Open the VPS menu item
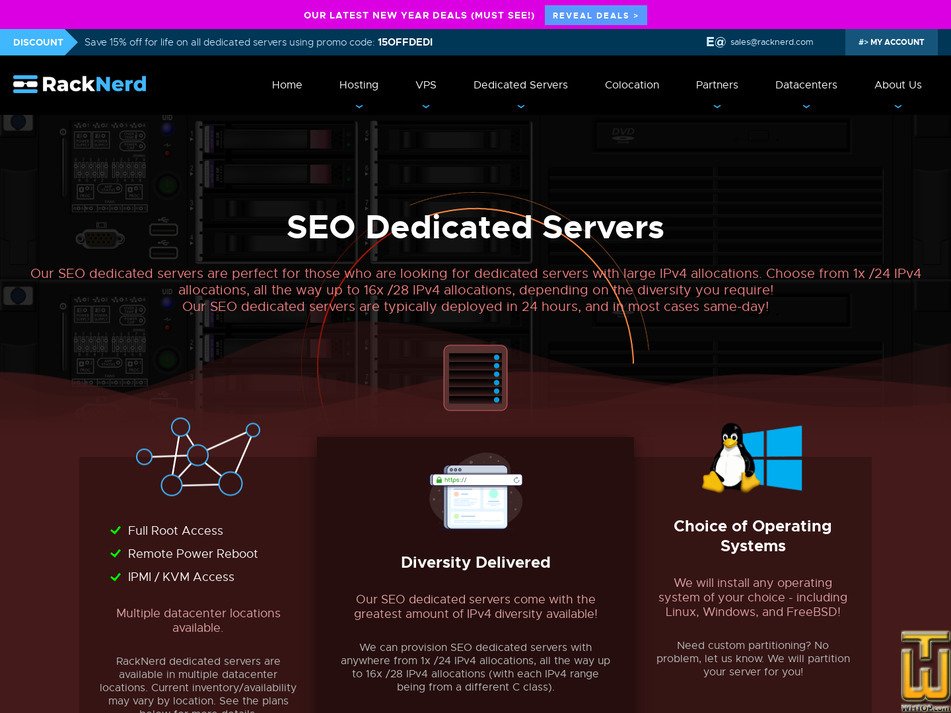The height and width of the screenshot is (713, 951). [426, 85]
